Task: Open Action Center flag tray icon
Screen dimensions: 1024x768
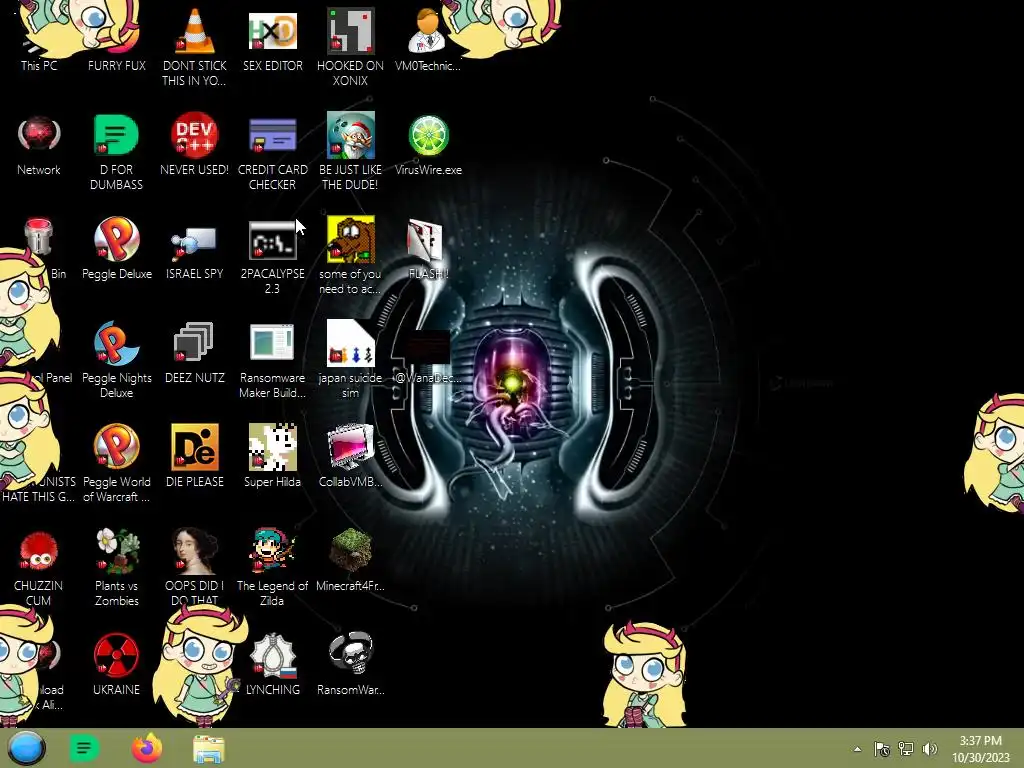Action: click(x=882, y=749)
